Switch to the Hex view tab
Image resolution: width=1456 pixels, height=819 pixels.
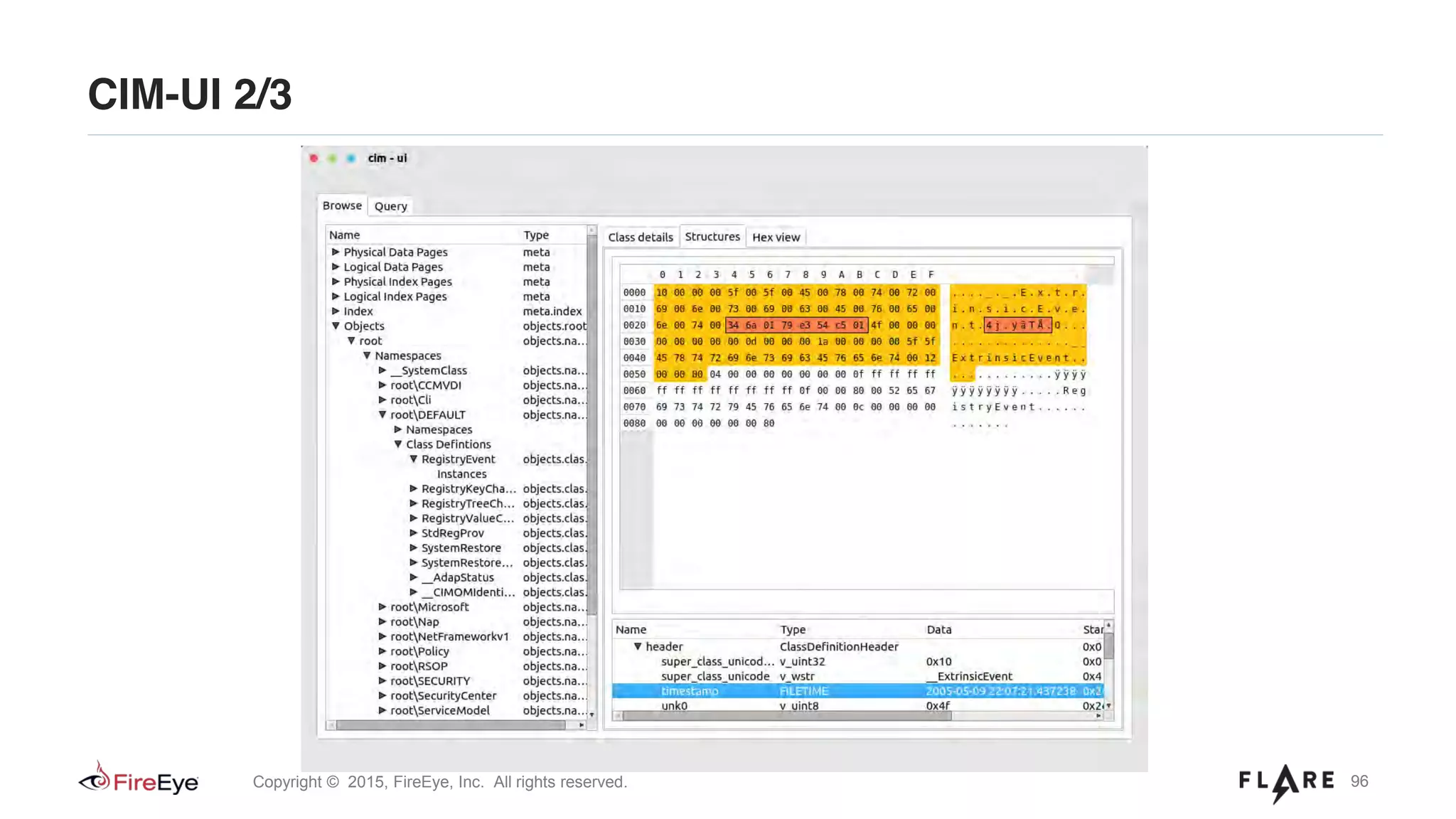click(776, 237)
